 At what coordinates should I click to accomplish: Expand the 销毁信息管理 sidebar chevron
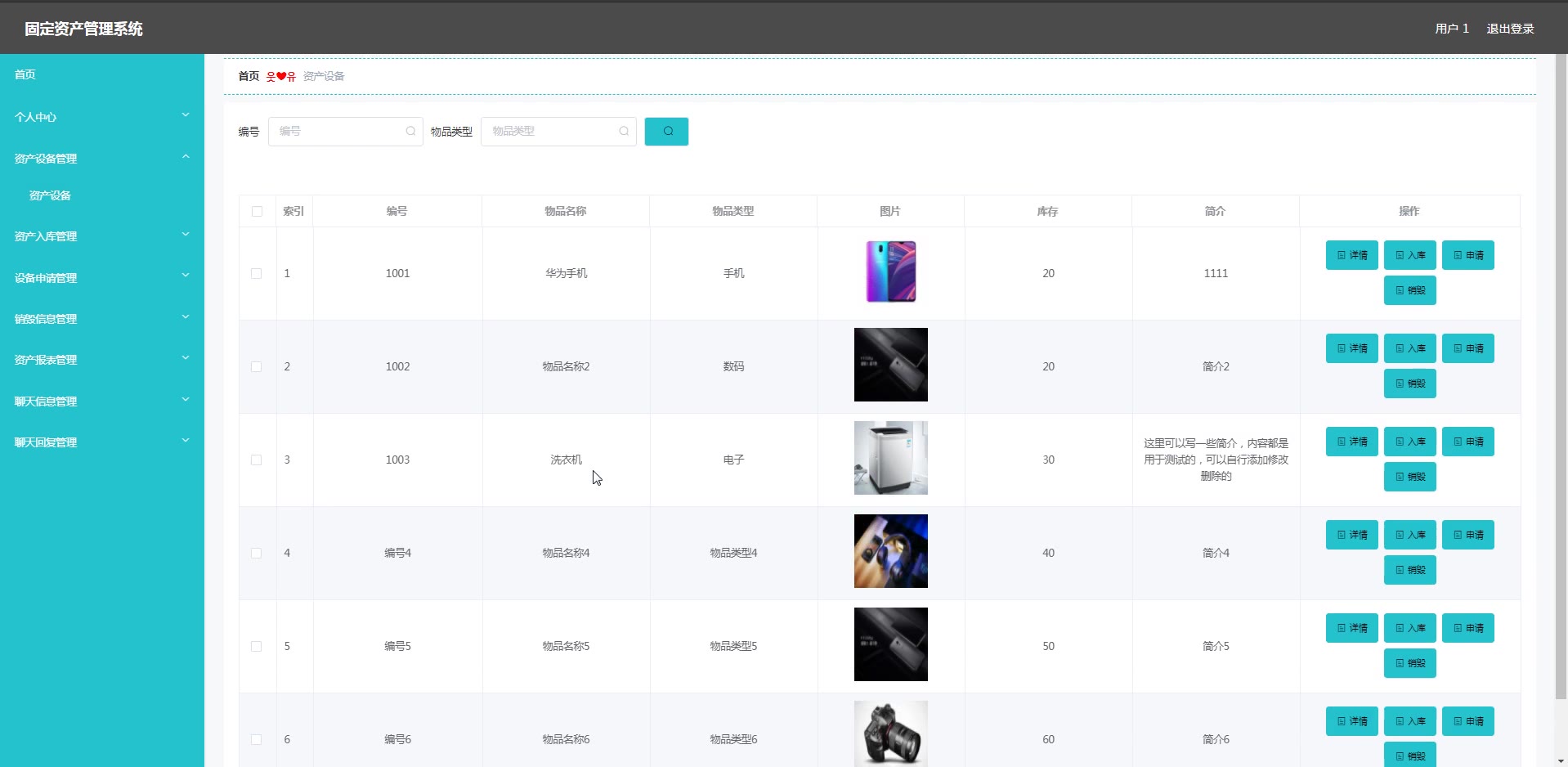pos(186,317)
